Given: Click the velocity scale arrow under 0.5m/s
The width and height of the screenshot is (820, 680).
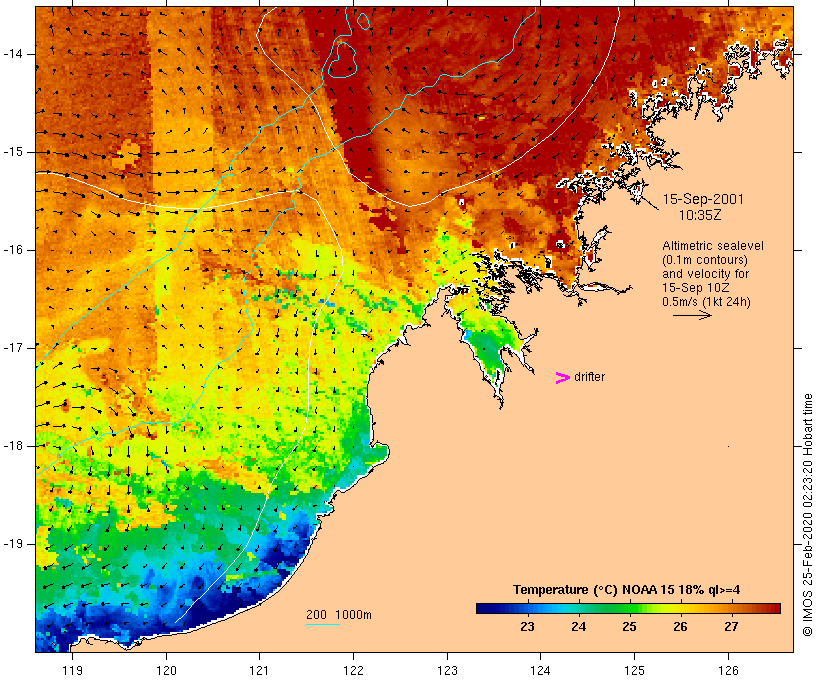Looking at the screenshot, I should coord(692,315).
